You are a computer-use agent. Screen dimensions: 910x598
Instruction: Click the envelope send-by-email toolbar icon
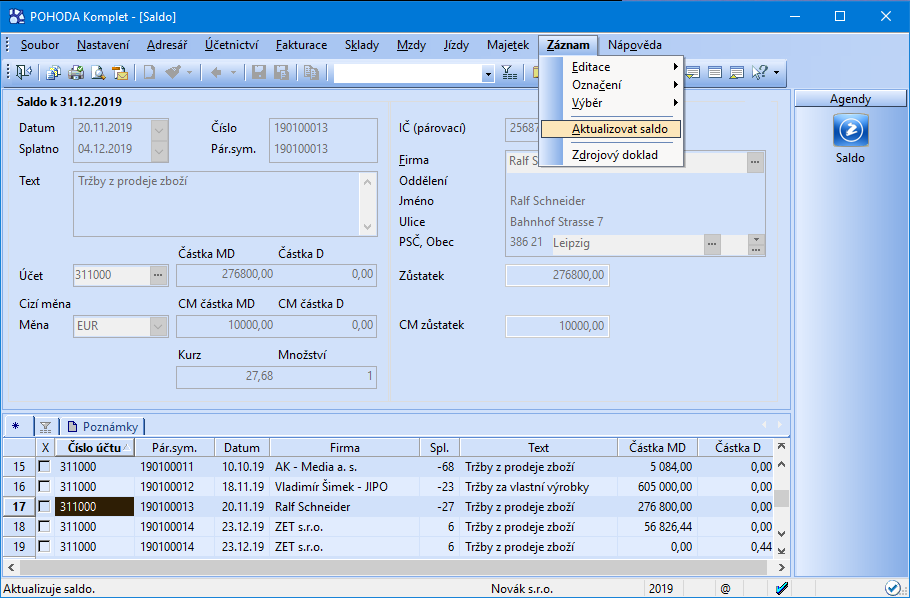click(x=120, y=72)
